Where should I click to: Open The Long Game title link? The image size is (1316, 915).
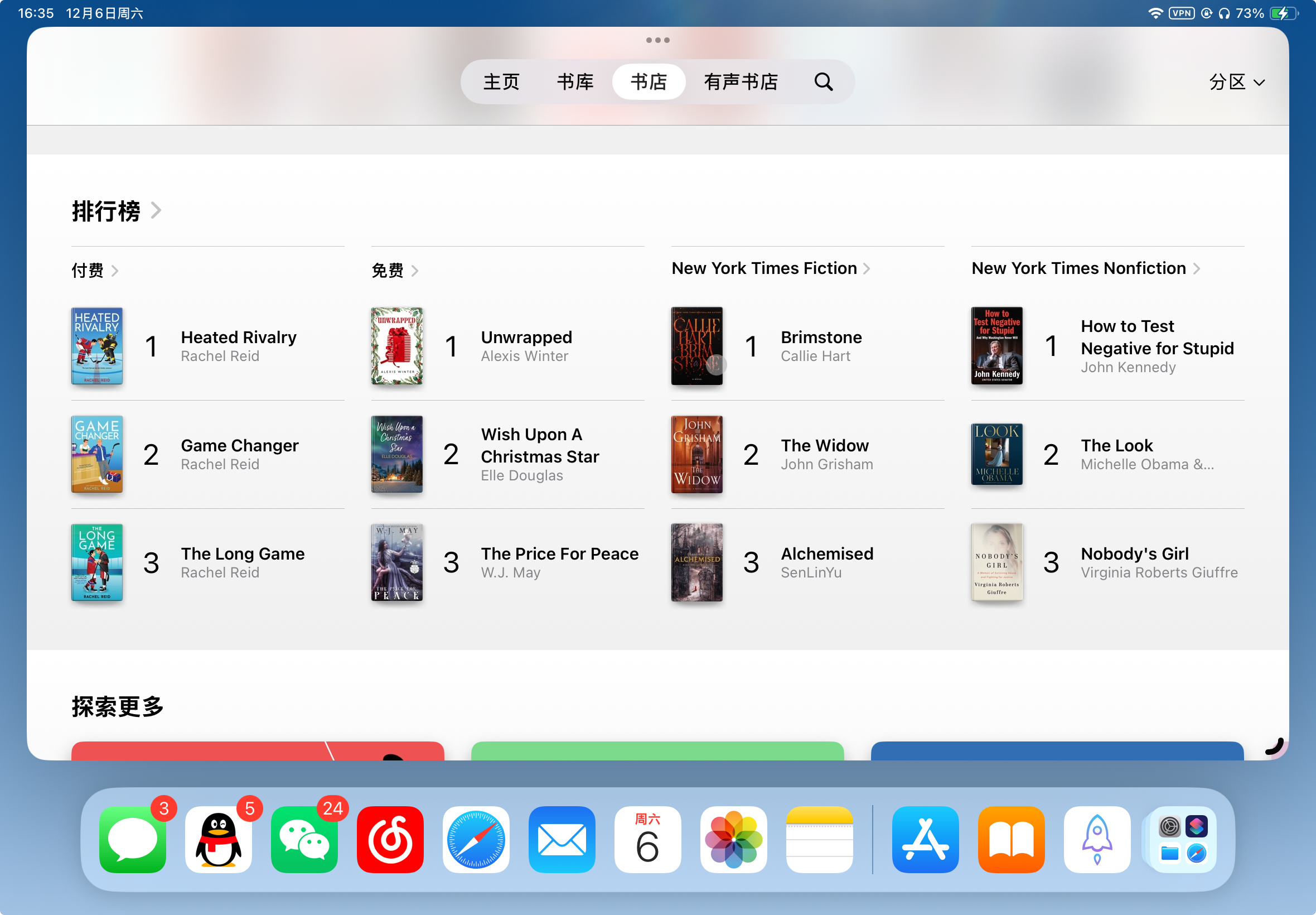click(243, 554)
